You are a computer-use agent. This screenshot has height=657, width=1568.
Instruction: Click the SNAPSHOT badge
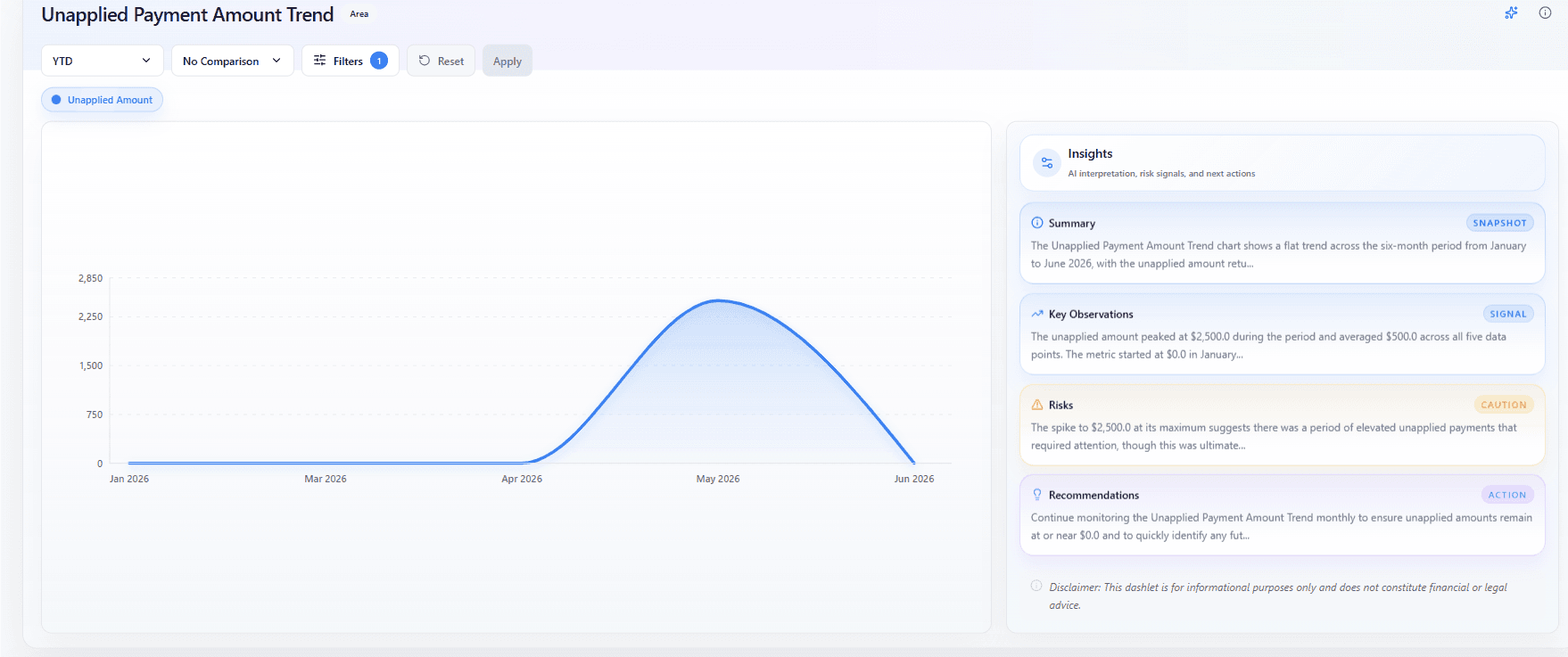[1499, 223]
